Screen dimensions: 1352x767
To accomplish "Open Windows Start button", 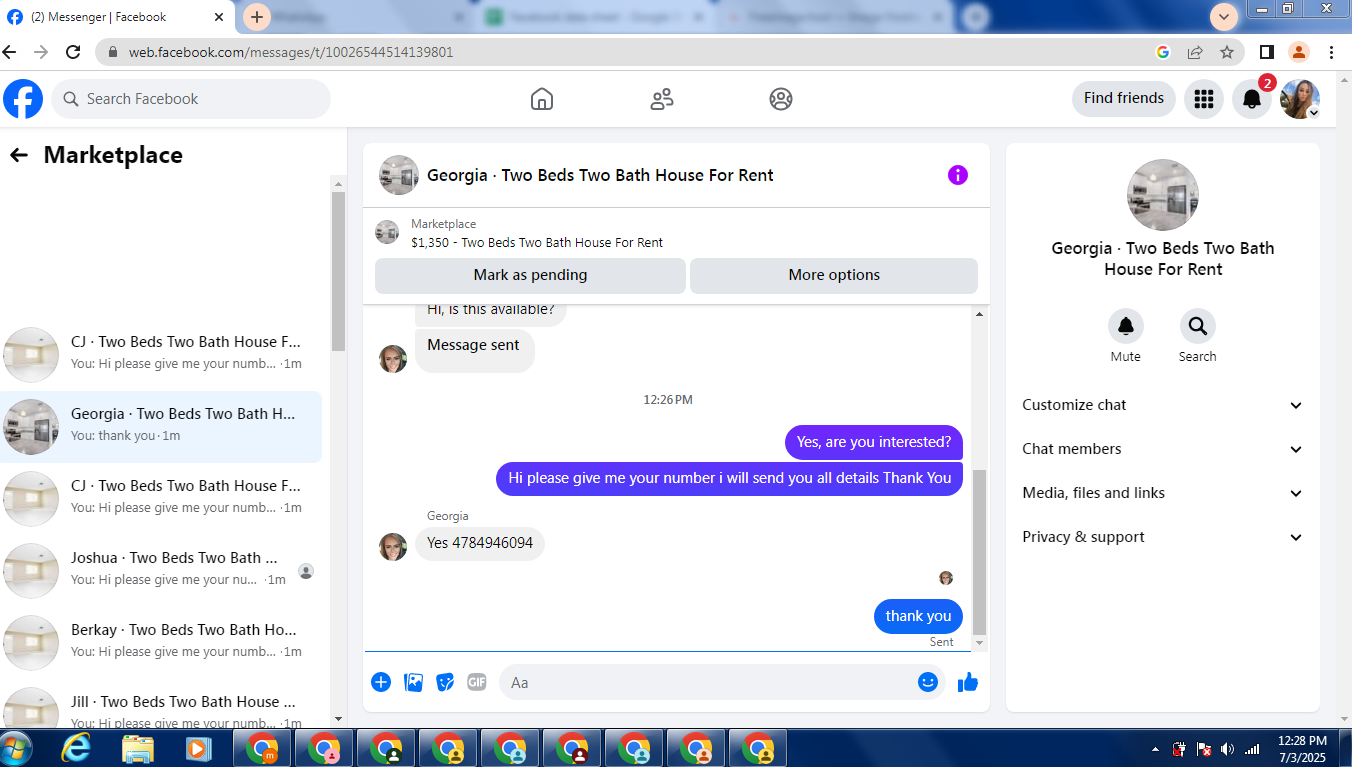I will pyautogui.click(x=17, y=748).
